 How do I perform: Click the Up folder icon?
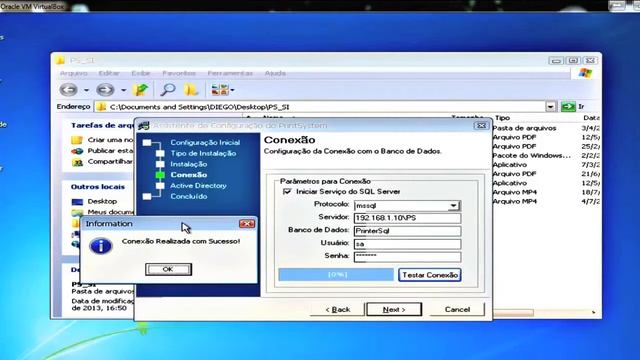(140, 89)
